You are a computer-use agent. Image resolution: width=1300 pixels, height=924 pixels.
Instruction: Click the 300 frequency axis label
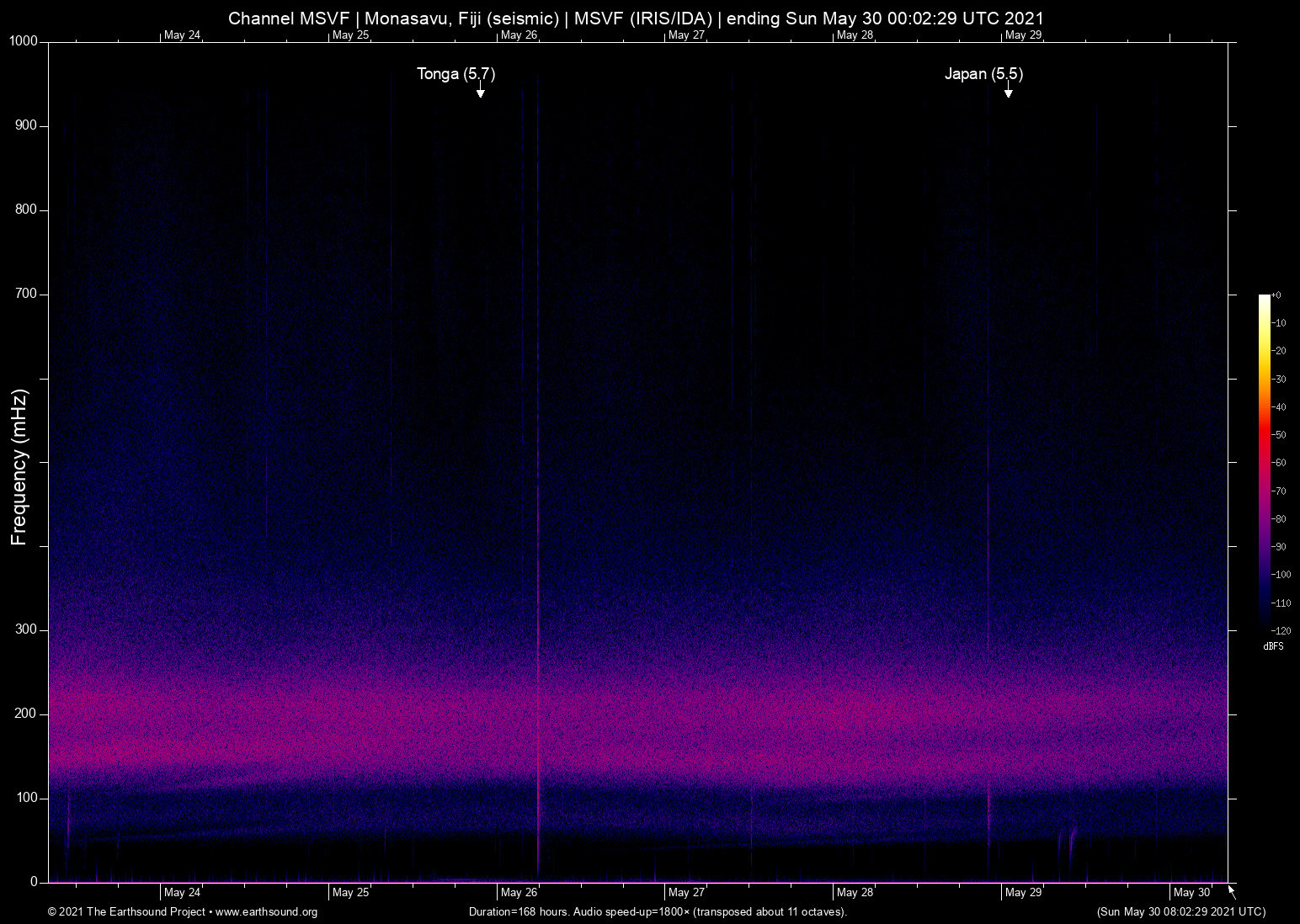pyautogui.click(x=26, y=629)
